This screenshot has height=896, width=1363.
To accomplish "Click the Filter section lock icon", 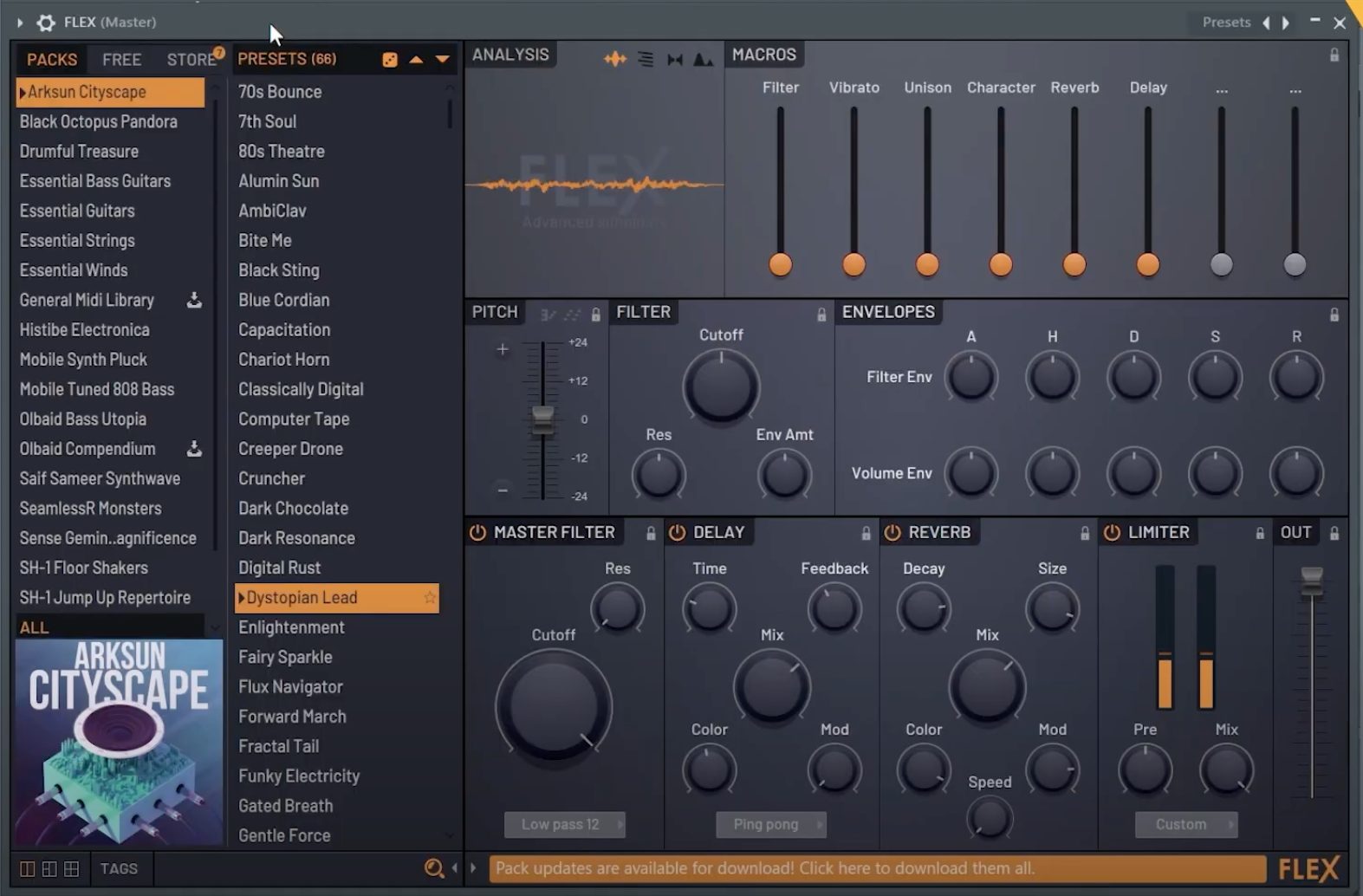I will click(821, 315).
